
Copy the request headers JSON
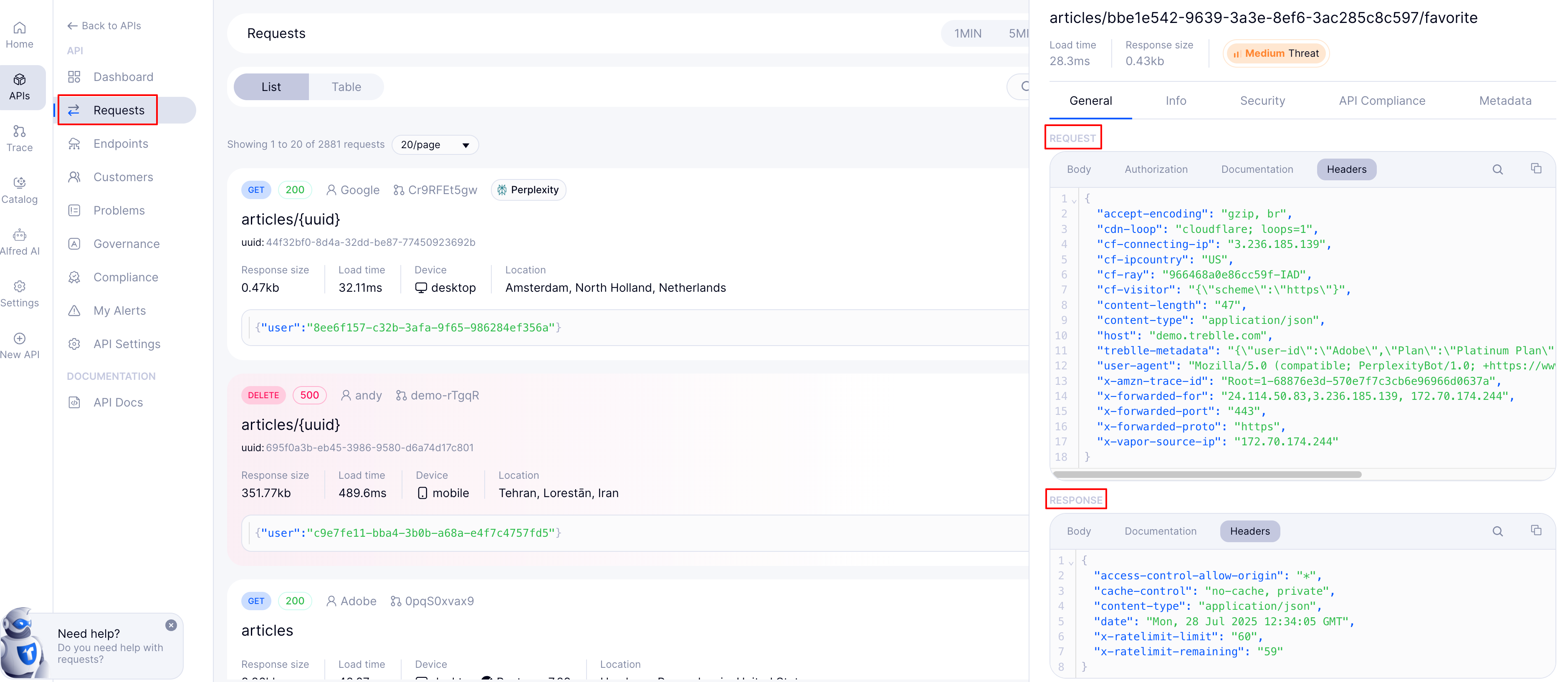pyautogui.click(x=1536, y=169)
